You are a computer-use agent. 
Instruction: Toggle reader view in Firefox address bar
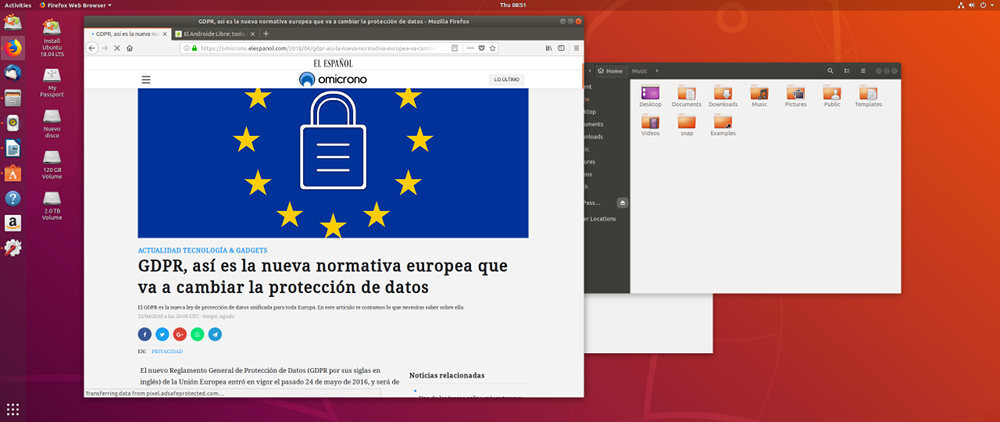455,48
